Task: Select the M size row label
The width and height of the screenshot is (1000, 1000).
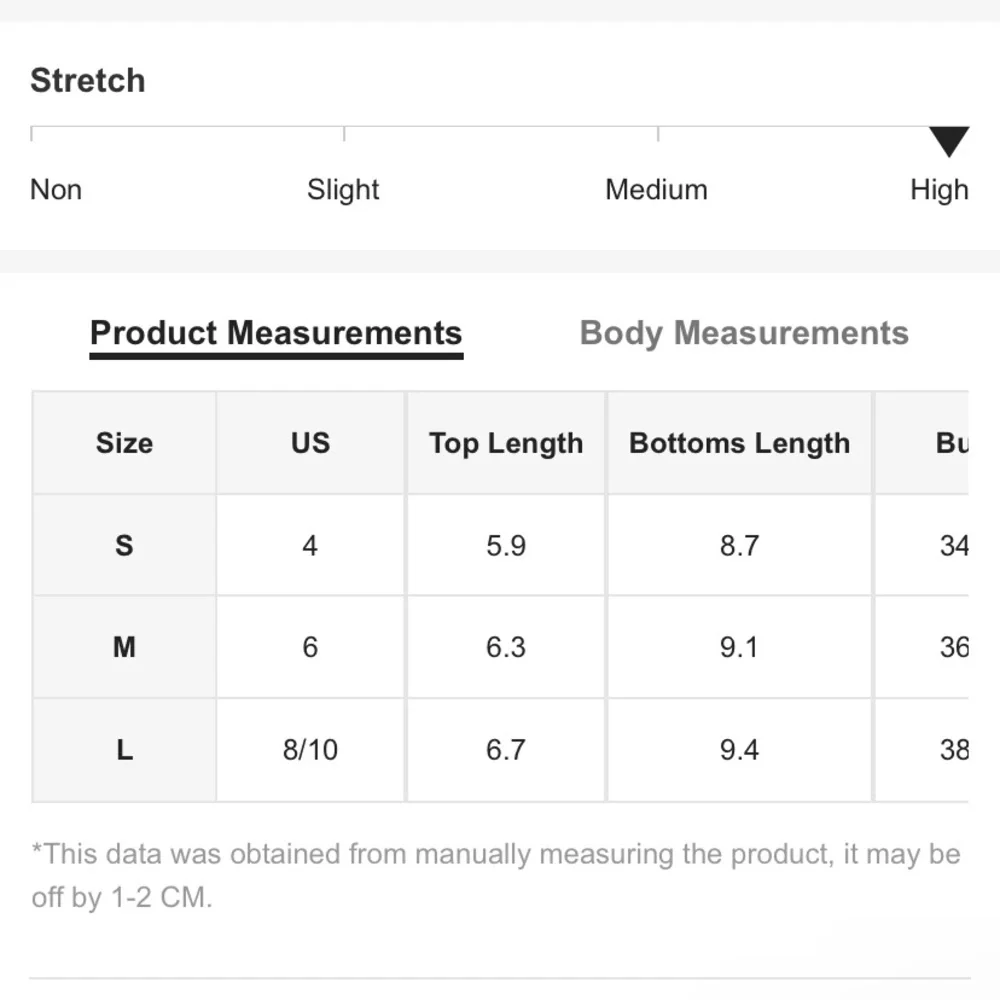Action: pyautogui.click(x=124, y=647)
